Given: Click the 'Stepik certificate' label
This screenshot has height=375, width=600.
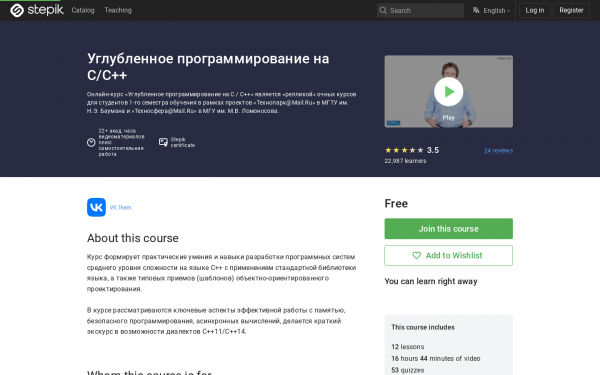Looking at the screenshot, I should point(183,142).
